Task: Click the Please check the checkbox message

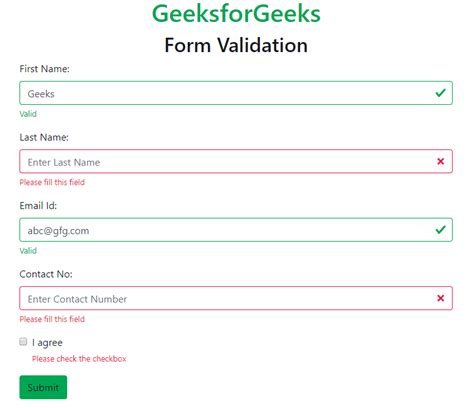Action: coord(79,359)
